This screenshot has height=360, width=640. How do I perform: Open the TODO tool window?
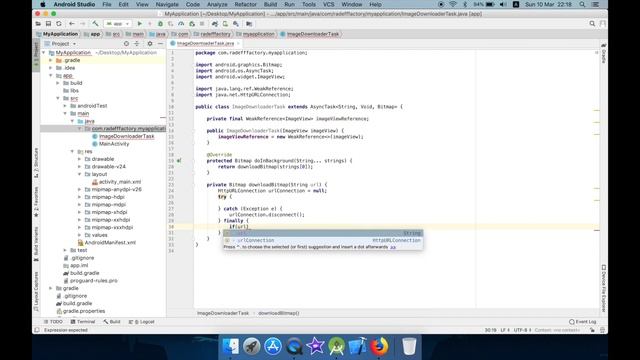click(x=53, y=322)
